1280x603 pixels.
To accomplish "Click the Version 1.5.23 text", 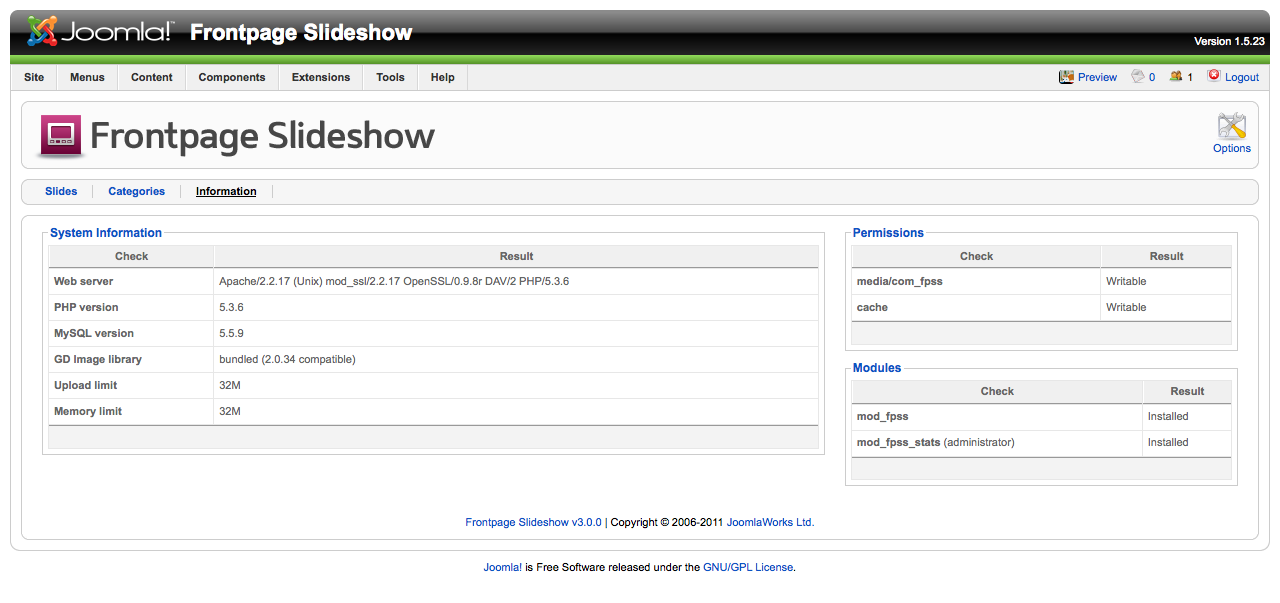I will [1229, 42].
